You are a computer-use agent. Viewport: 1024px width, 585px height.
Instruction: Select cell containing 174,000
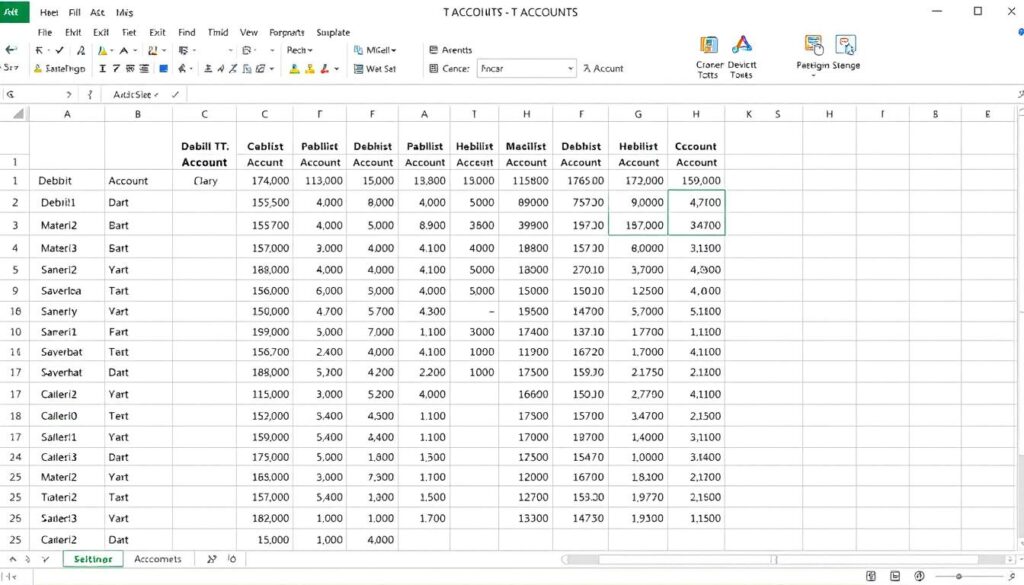click(264, 181)
